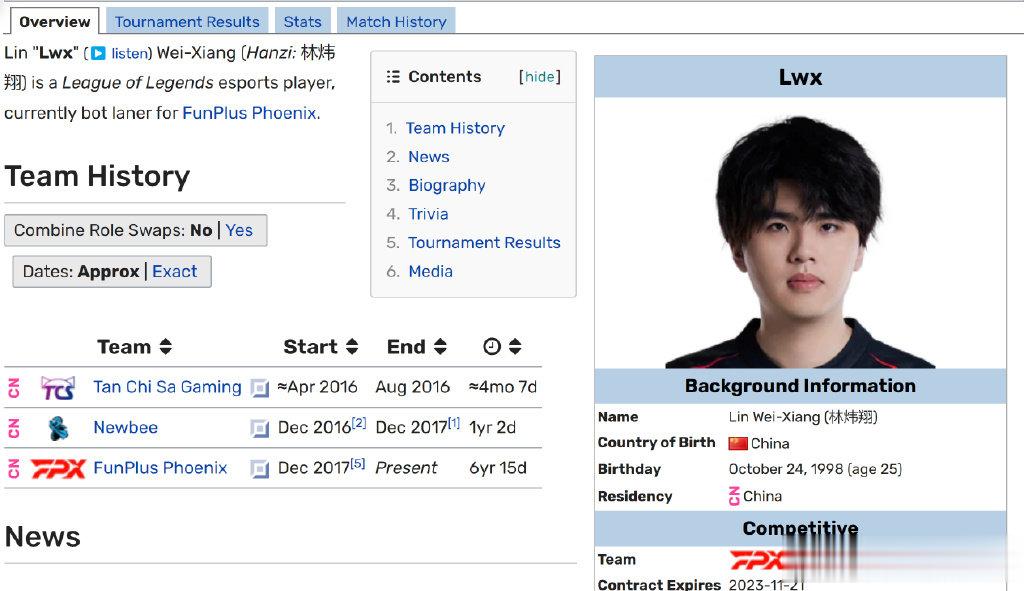Image resolution: width=1024 pixels, height=591 pixels.
Task: Open the Tan Chi Sa Gaming team page
Action: [x=167, y=387]
